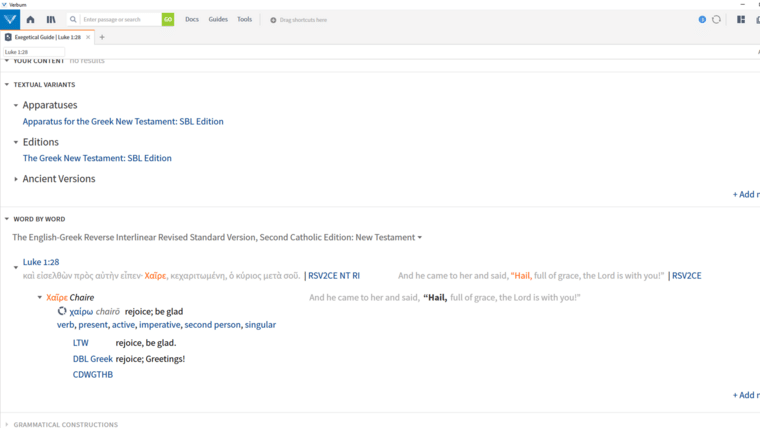Collapse the Apparatuses group
This screenshot has height=428, width=760.
[16, 105]
